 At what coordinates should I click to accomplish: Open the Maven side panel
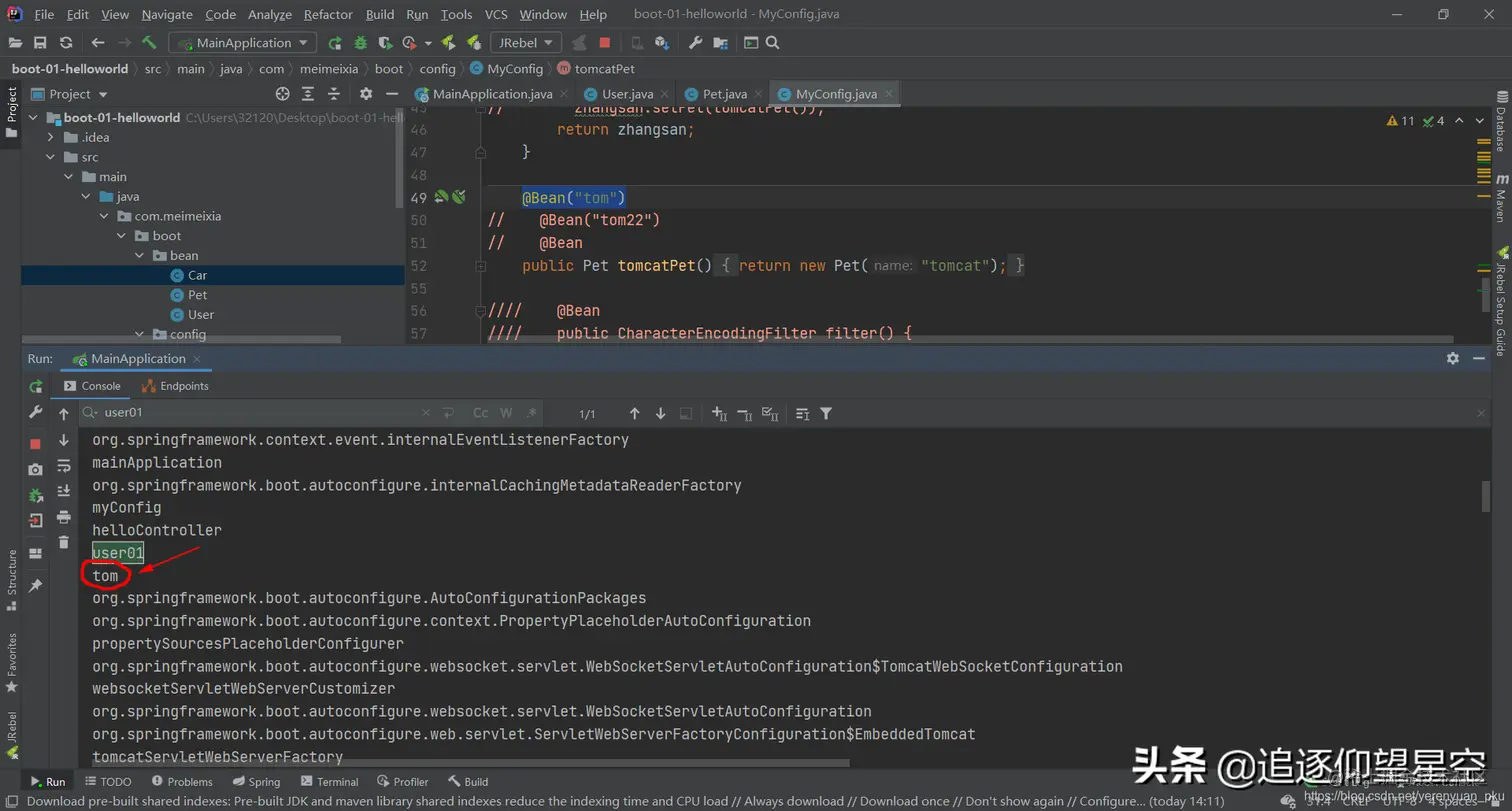point(1501,197)
